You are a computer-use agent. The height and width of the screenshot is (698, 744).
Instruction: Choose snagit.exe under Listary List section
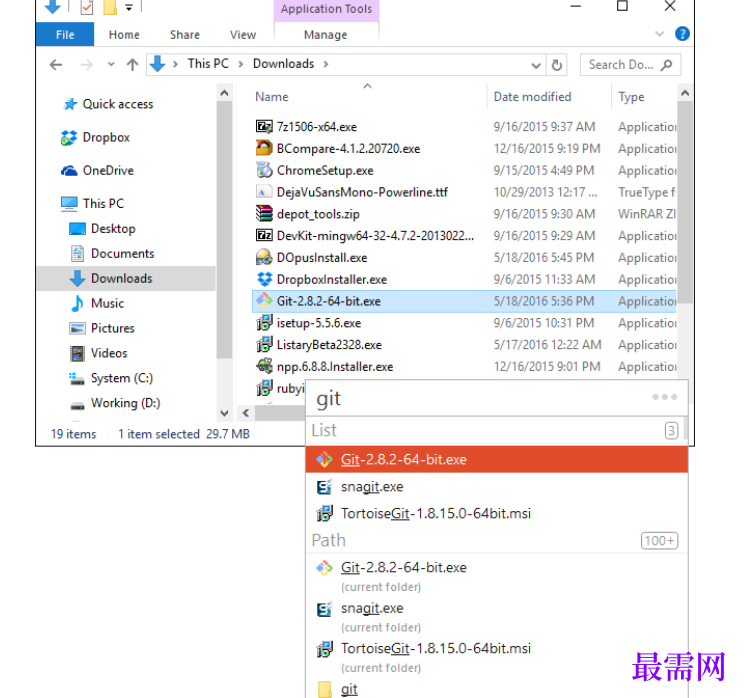(x=496, y=486)
